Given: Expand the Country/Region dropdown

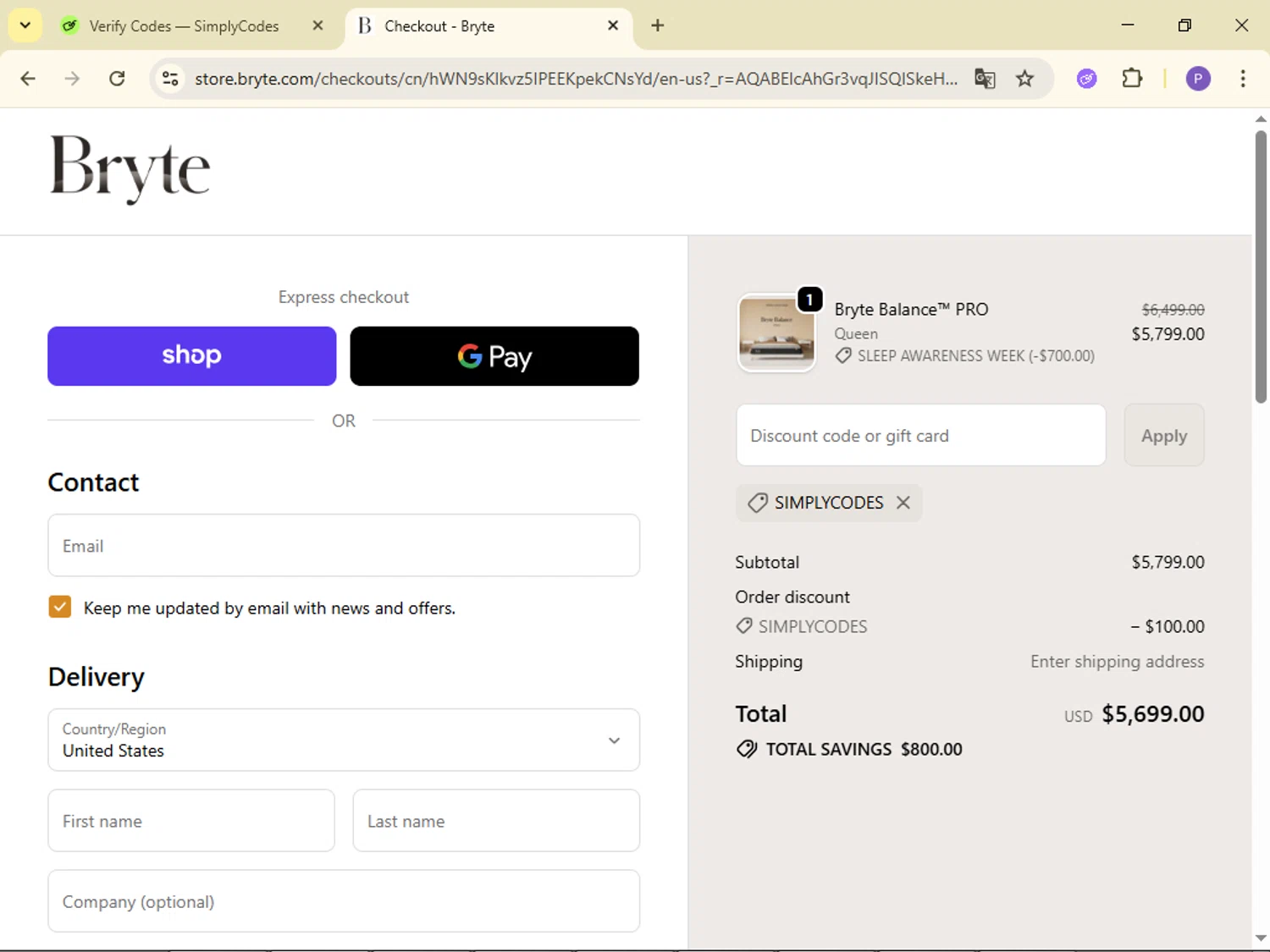Looking at the screenshot, I should click(x=344, y=740).
